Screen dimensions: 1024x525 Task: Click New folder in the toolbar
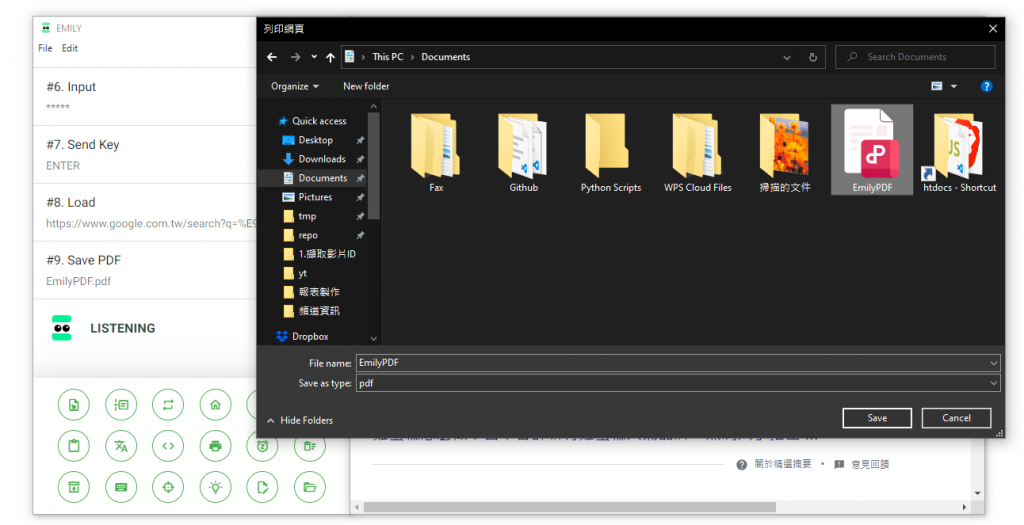[366, 86]
